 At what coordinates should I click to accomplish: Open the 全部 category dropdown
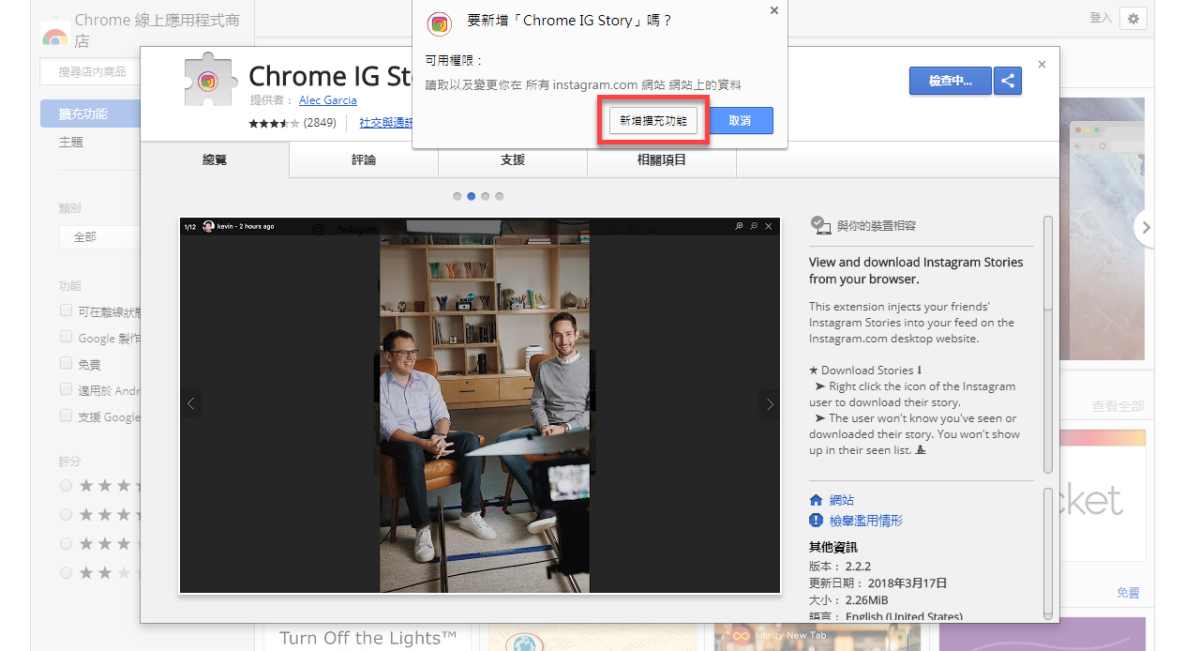[x=99, y=237]
